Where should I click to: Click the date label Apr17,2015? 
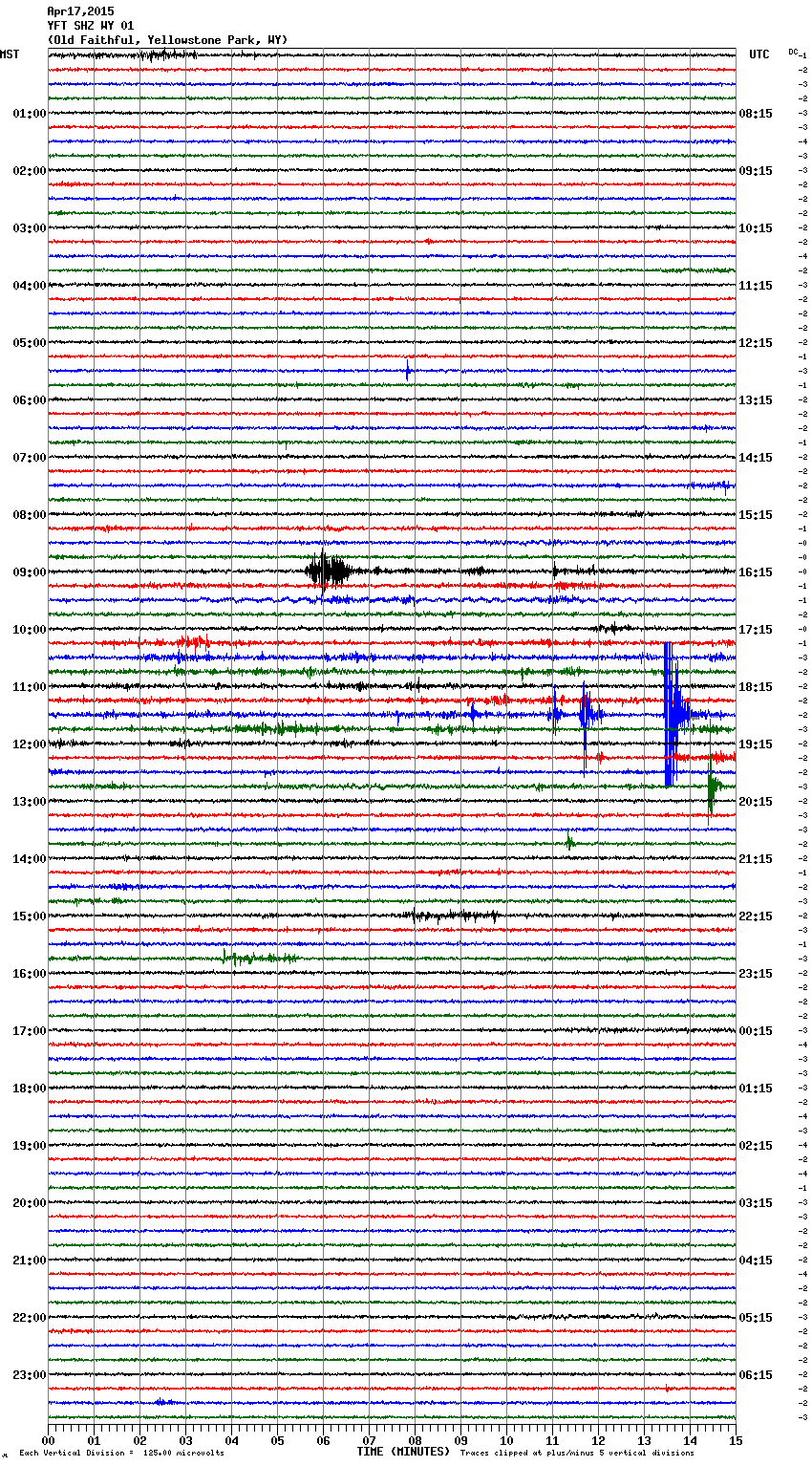pyautogui.click(x=80, y=11)
